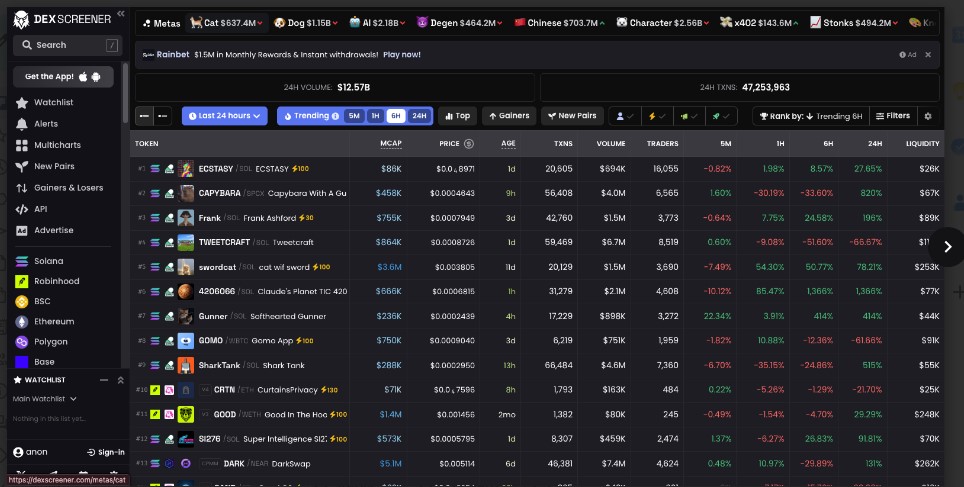
Task: Click the right arrow carousel button
Action: 947,247
